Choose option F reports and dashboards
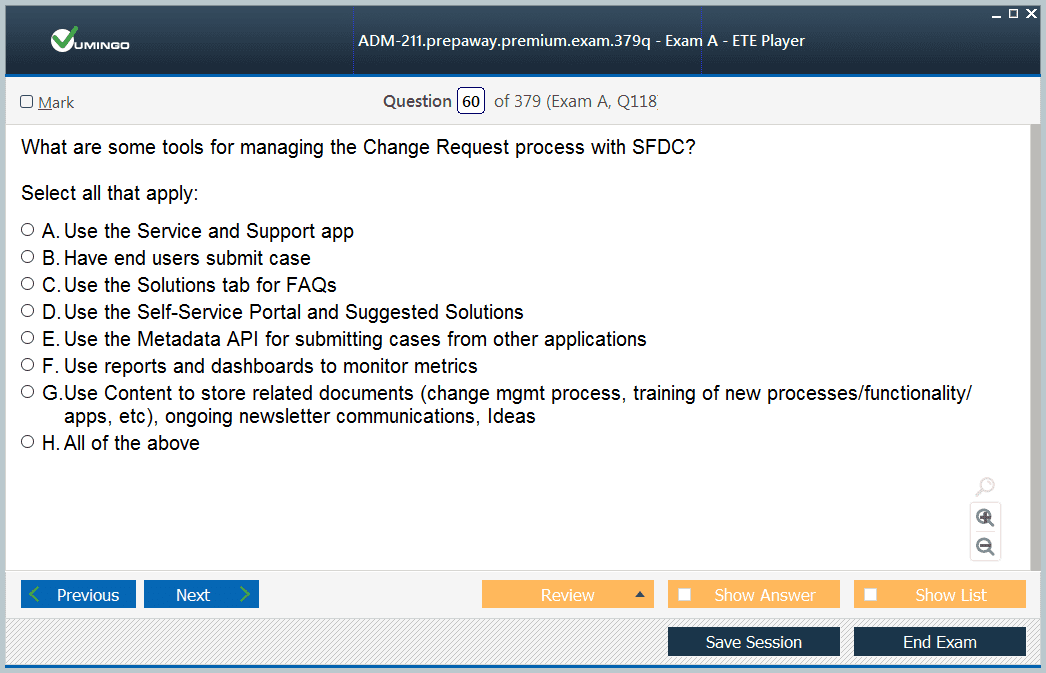Image resolution: width=1046 pixels, height=673 pixels. click(x=27, y=365)
